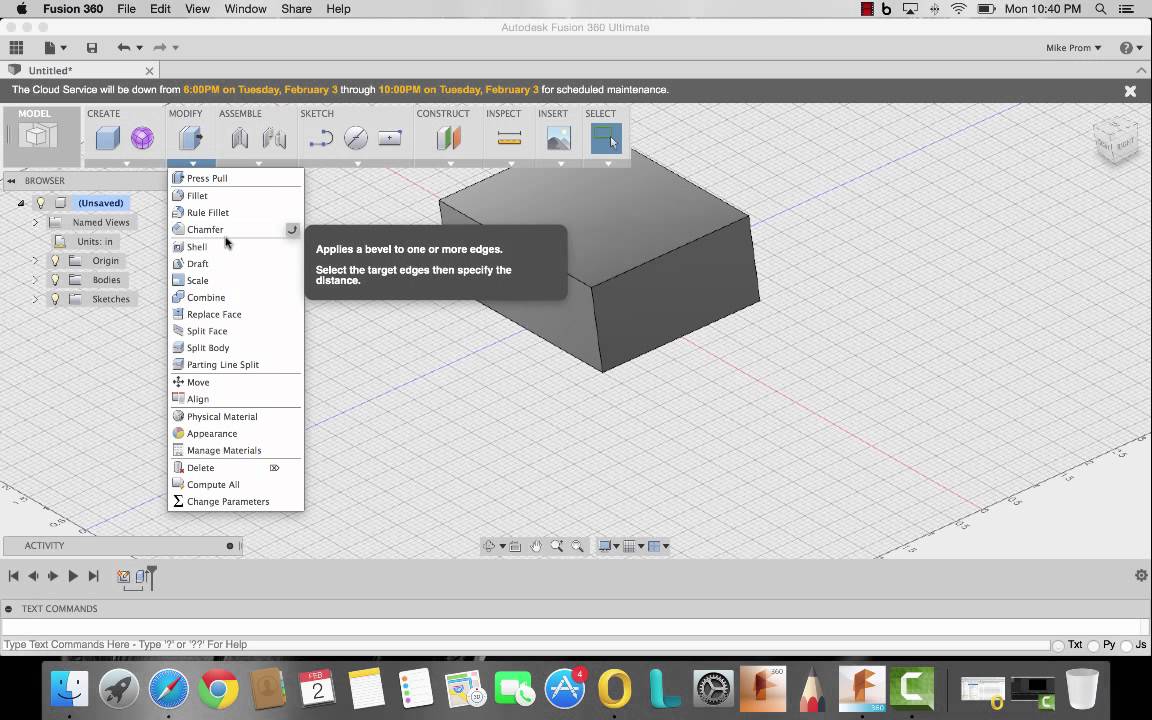This screenshot has height=720, width=1152.
Task: Click the timeline end position marker
Action: pos(152,577)
